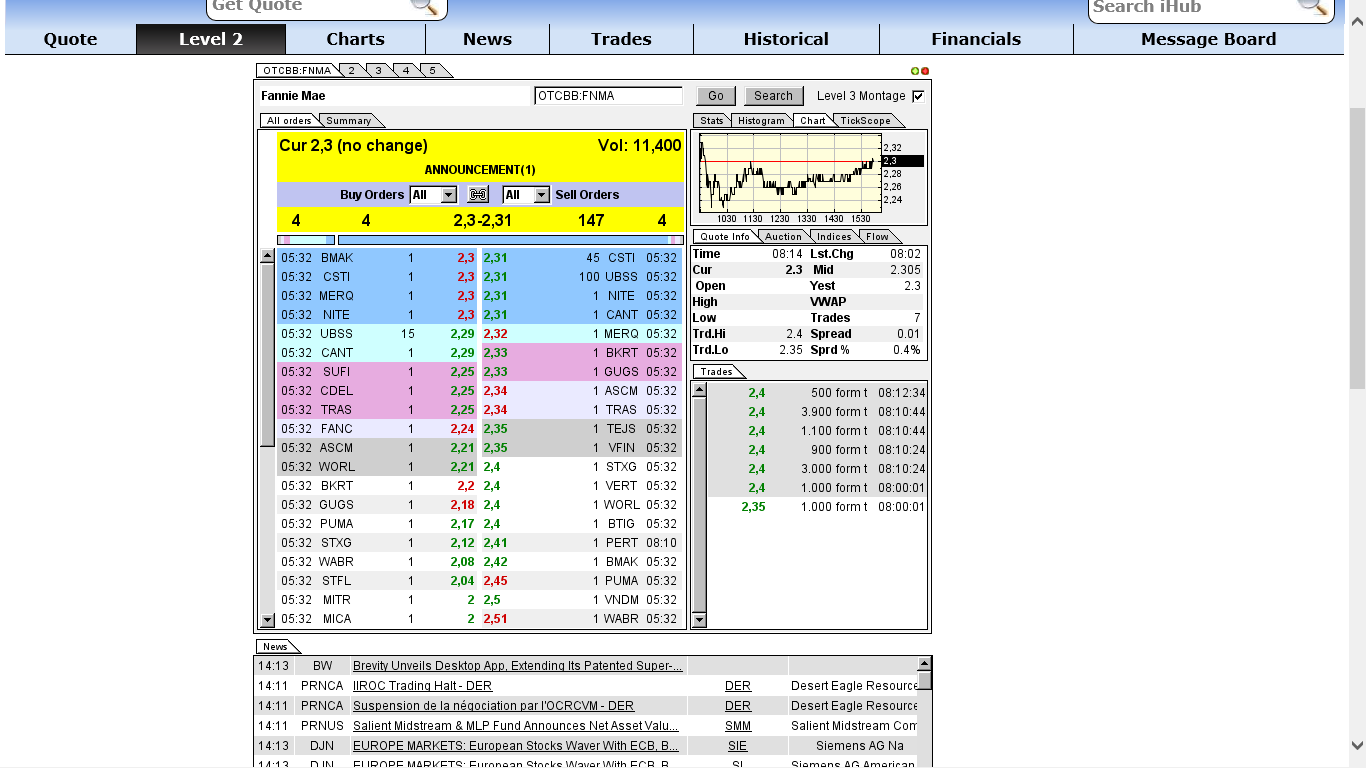1366x768 pixels.
Task: Open the Brevity Unveils Desktop App headline
Action: (x=518, y=666)
